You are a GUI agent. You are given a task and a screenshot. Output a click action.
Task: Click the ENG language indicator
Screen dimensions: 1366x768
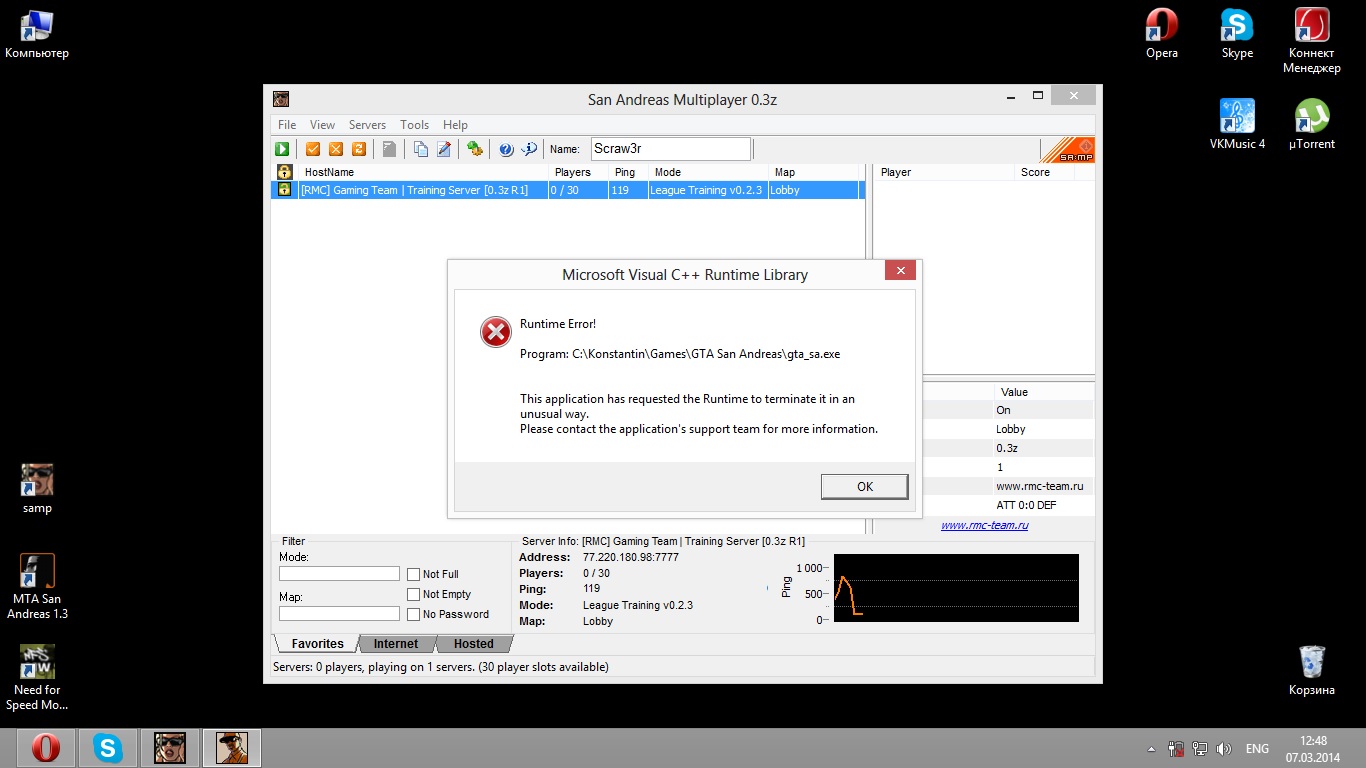(1257, 749)
